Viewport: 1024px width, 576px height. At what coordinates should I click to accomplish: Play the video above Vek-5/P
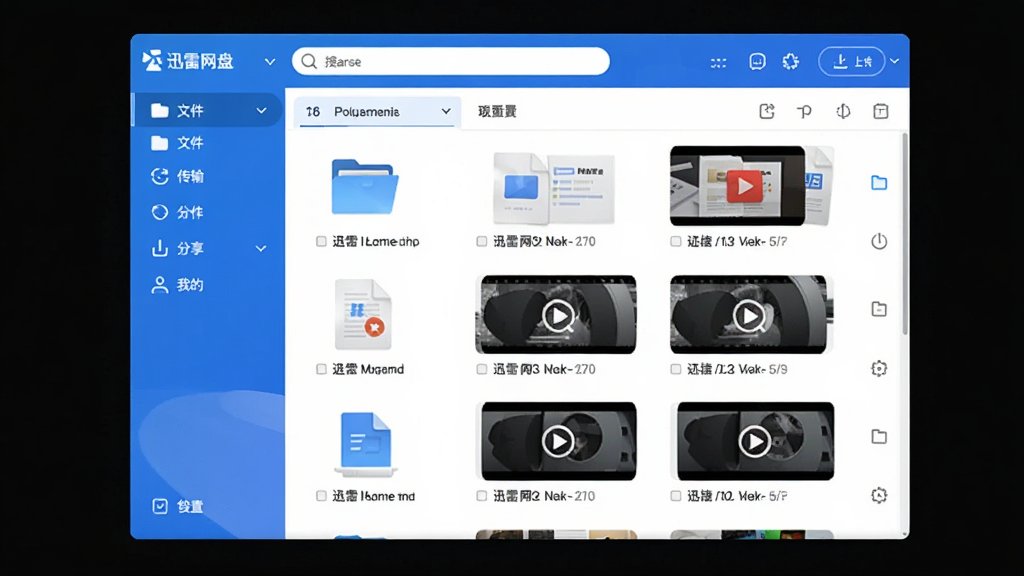[755, 441]
